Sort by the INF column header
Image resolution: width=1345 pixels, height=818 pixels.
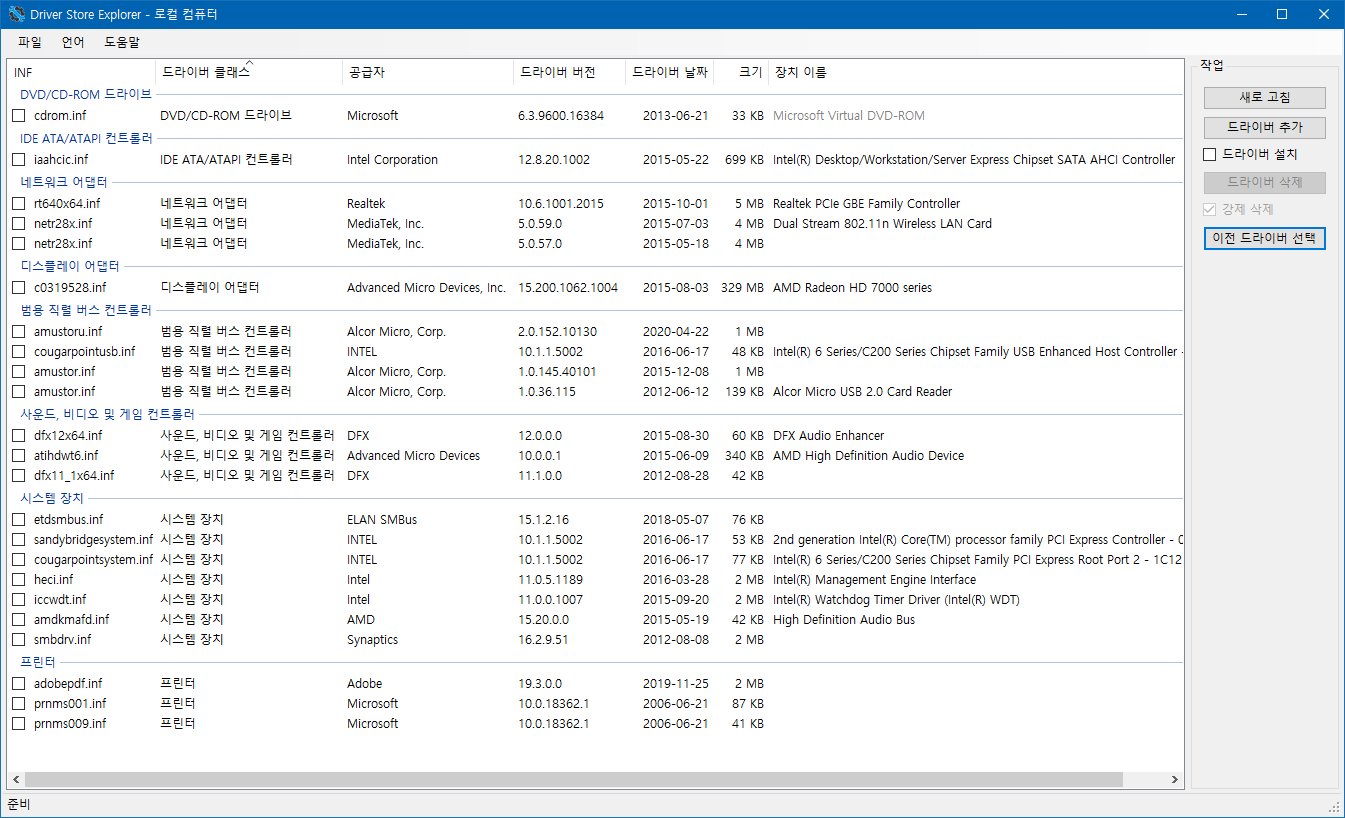click(81, 72)
